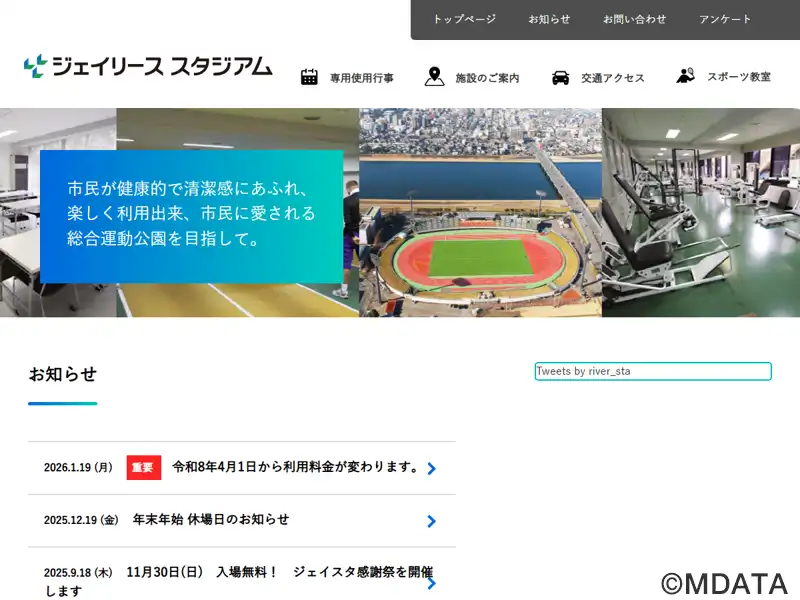Click the training gym photo

point(701,212)
